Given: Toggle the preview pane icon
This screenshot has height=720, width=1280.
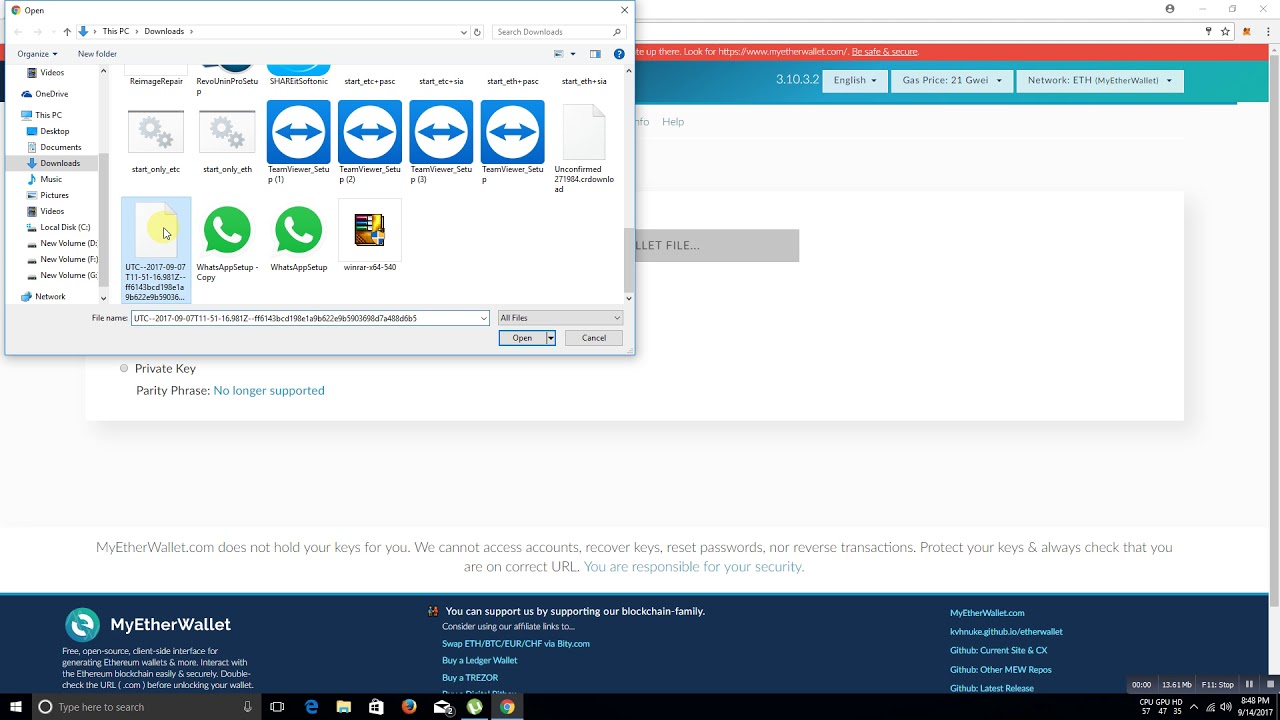Looking at the screenshot, I should coord(595,54).
